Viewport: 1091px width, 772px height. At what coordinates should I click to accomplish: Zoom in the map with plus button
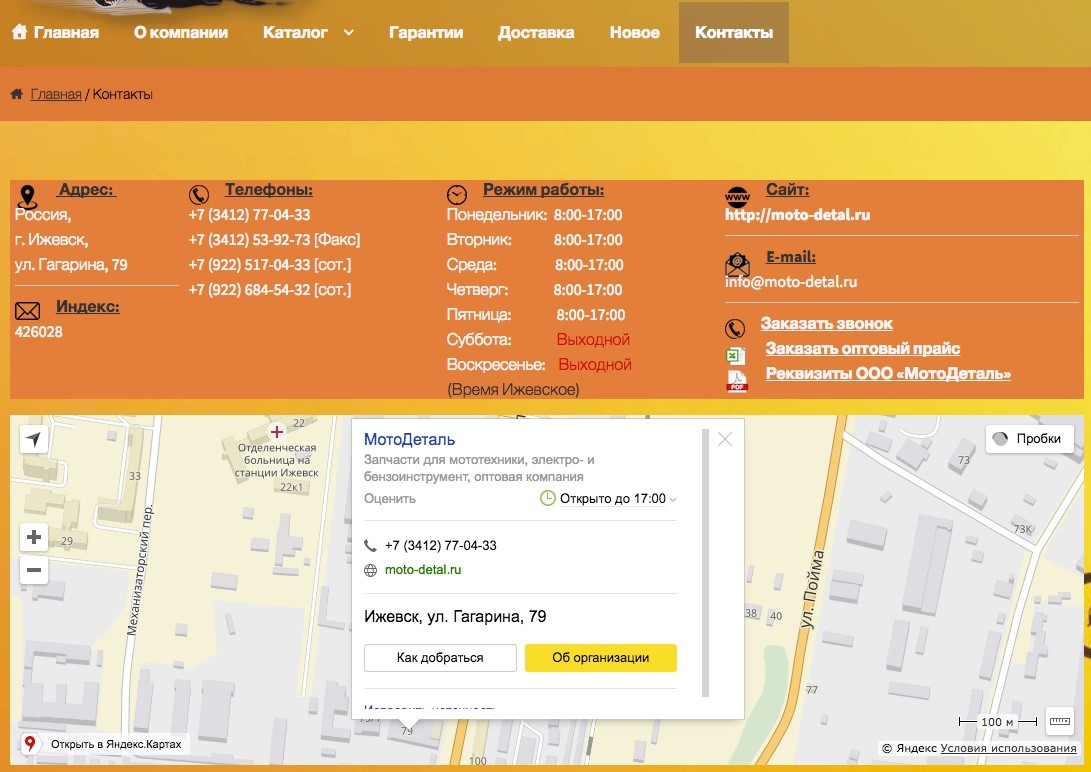coord(33,537)
